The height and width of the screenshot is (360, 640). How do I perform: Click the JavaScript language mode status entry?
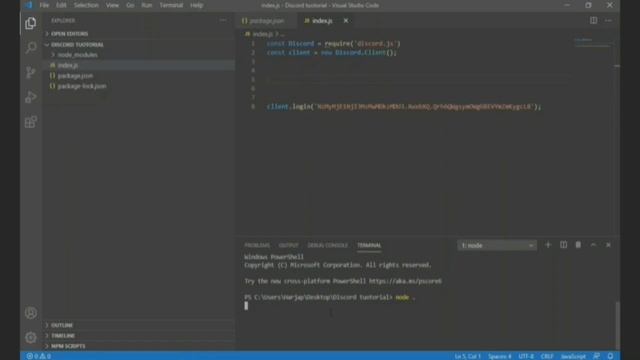573,356
